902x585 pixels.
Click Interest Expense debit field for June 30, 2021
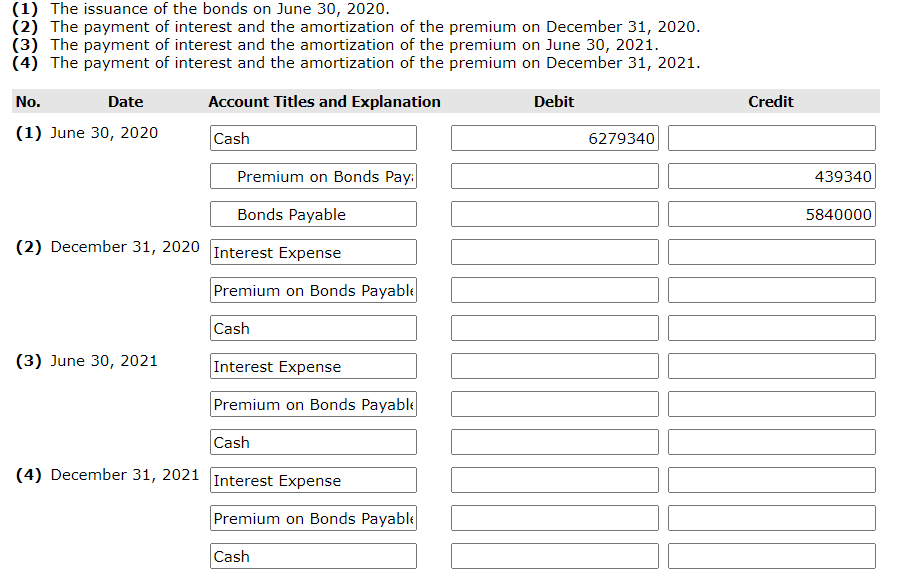[x=555, y=366]
